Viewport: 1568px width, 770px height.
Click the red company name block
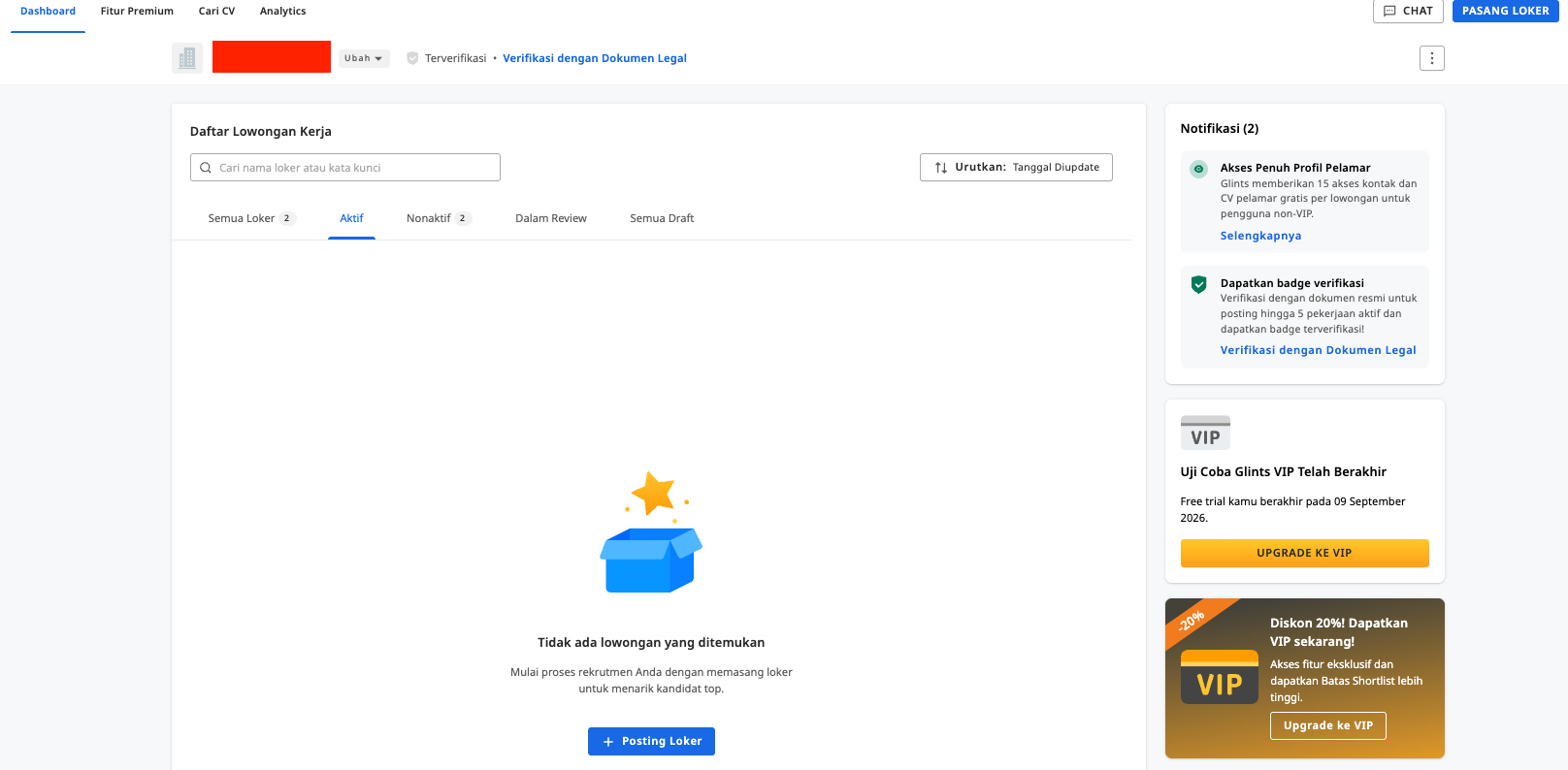click(272, 56)
